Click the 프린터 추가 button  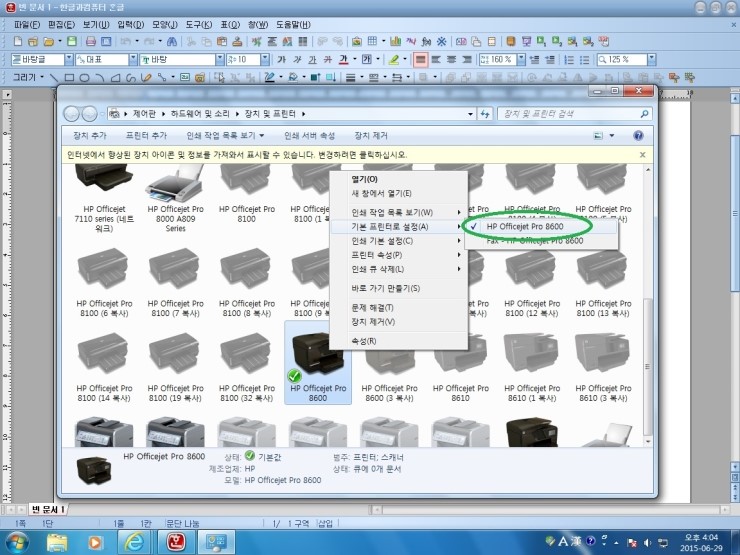146,135
